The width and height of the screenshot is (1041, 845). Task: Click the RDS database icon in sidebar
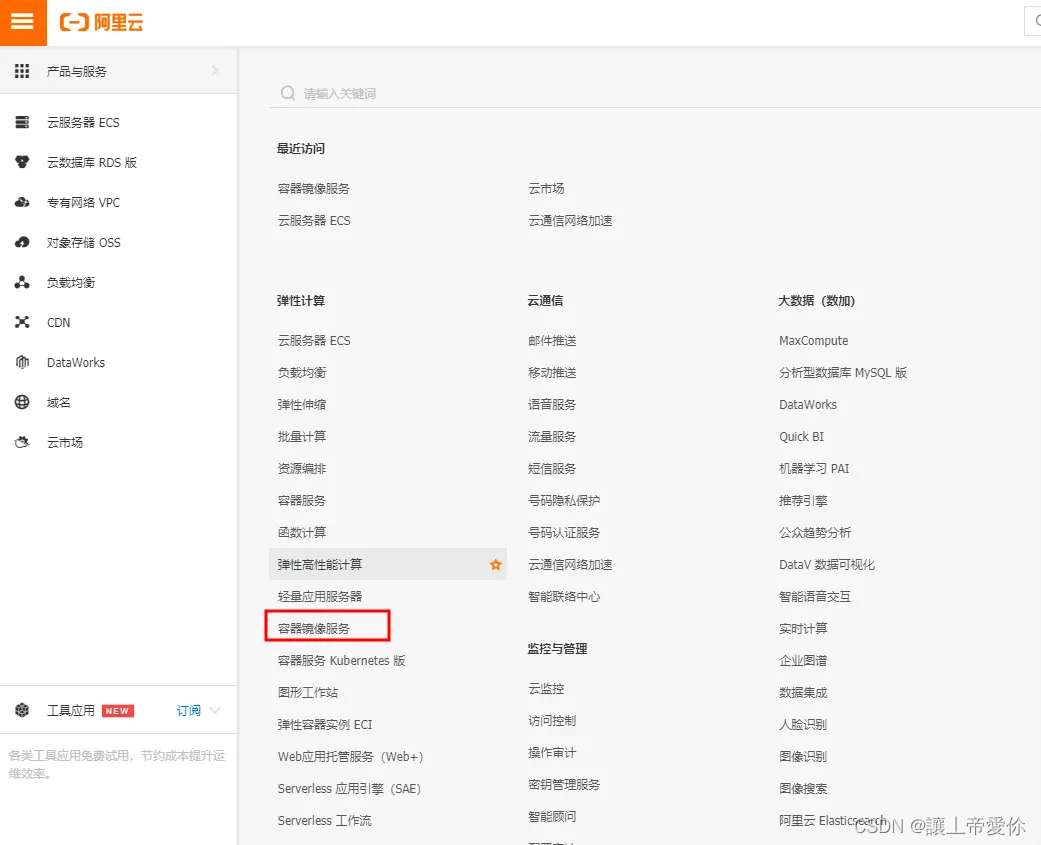(22, 162)
